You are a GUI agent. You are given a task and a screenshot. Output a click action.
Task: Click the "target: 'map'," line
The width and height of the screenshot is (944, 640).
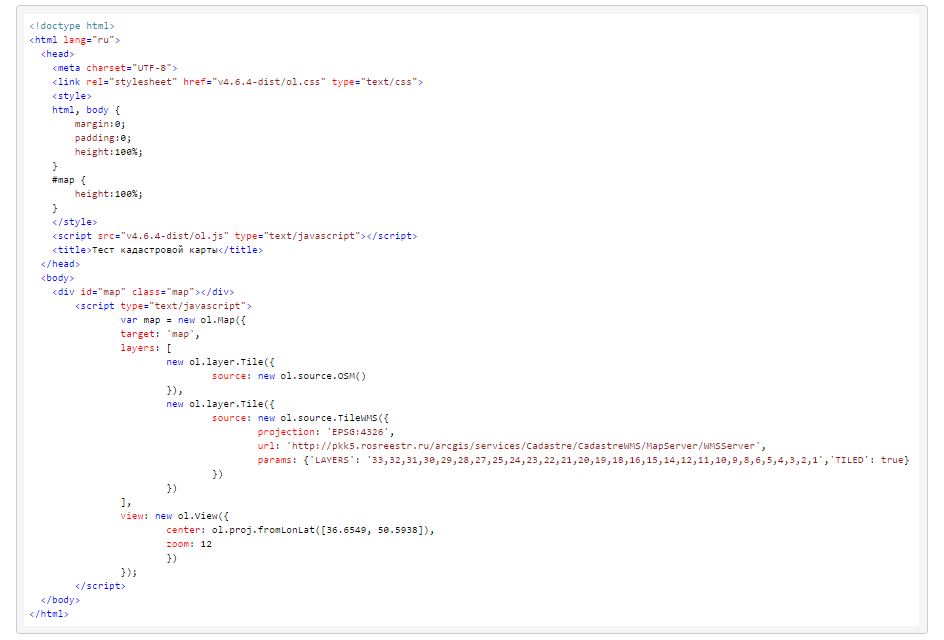(x=160, y=334)
